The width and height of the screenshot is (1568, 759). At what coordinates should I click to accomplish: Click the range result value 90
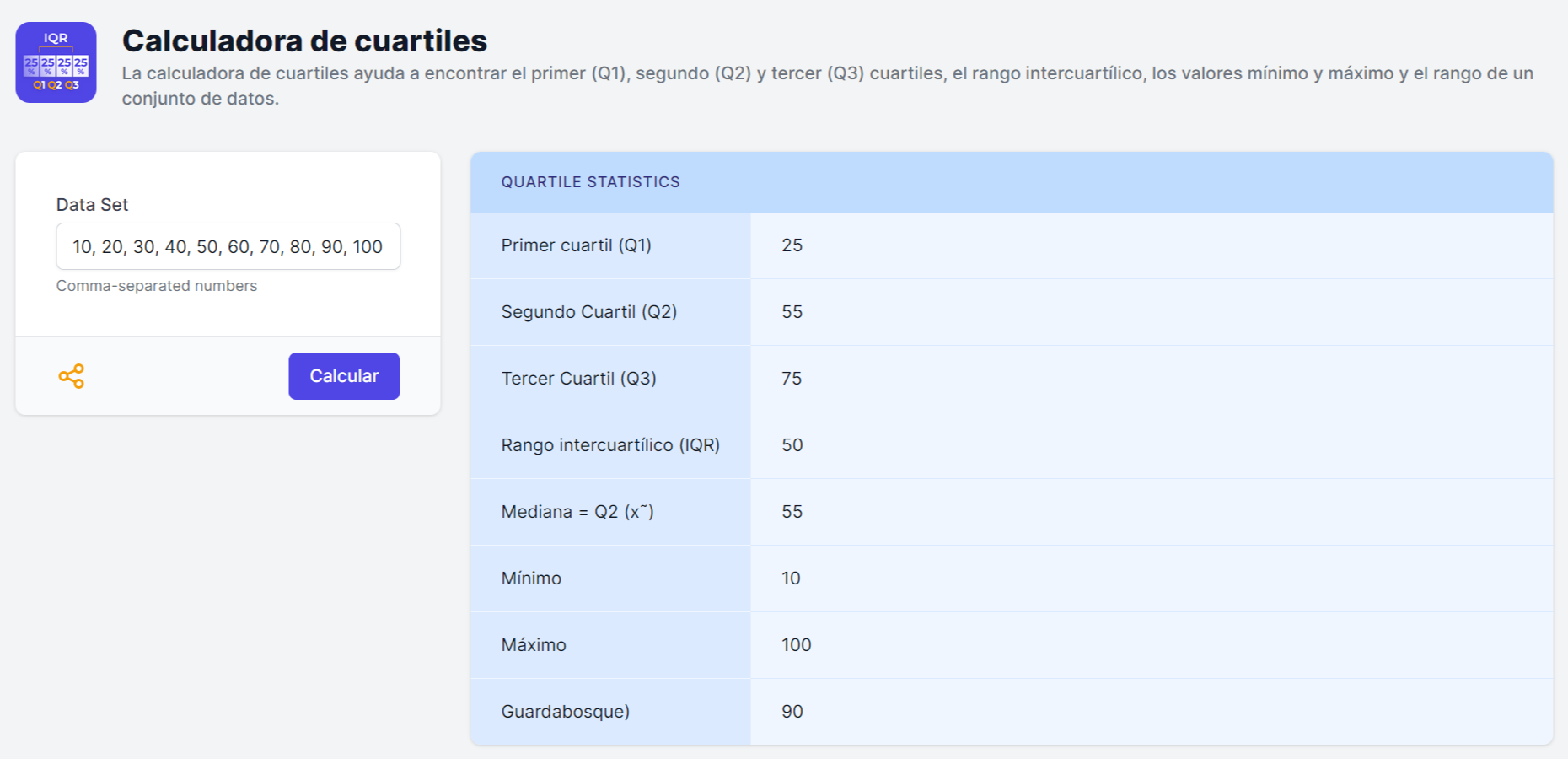792,712
